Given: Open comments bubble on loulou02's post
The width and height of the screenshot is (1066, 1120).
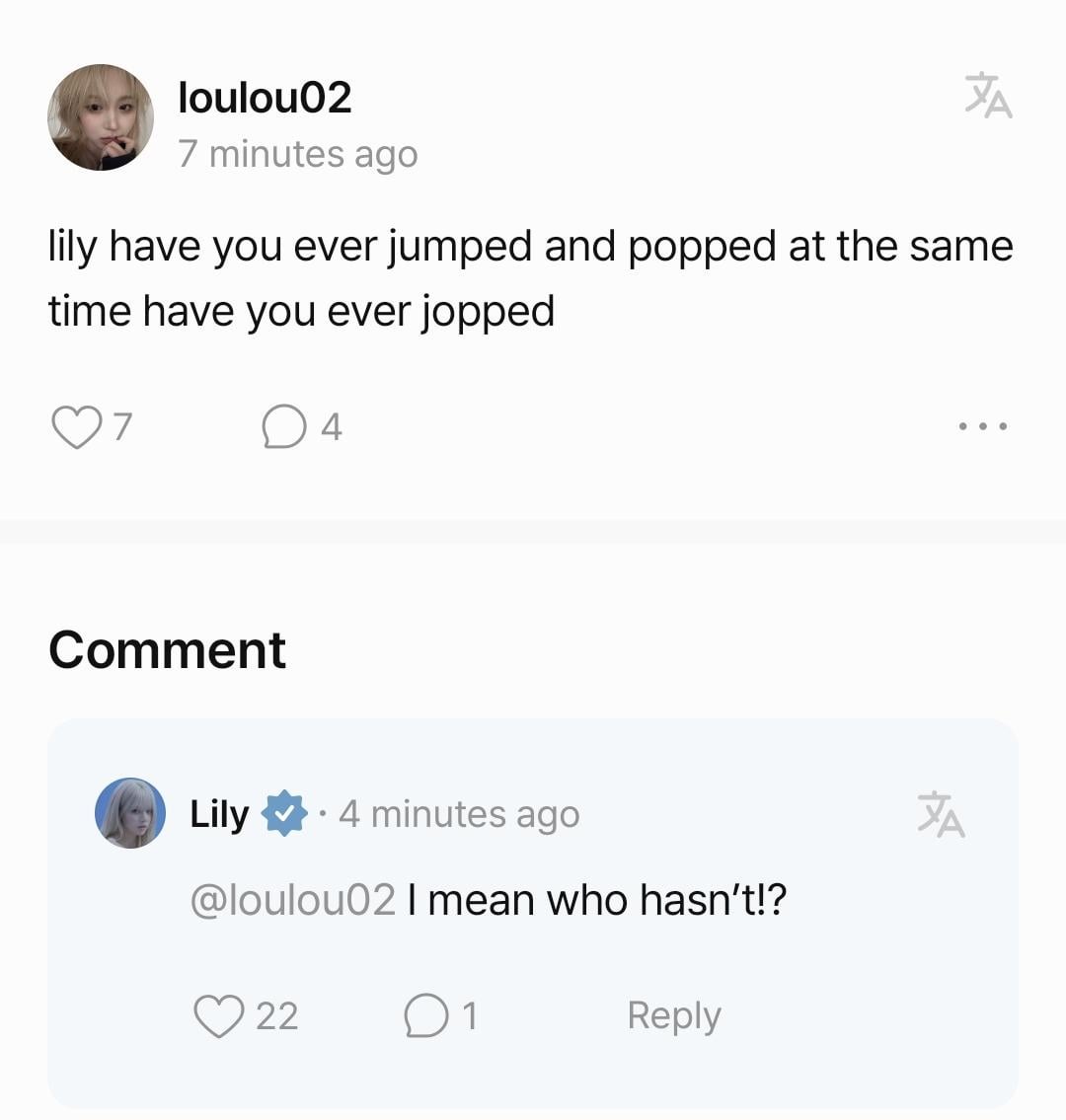Looking at the screenshot, I should (284, 427).
